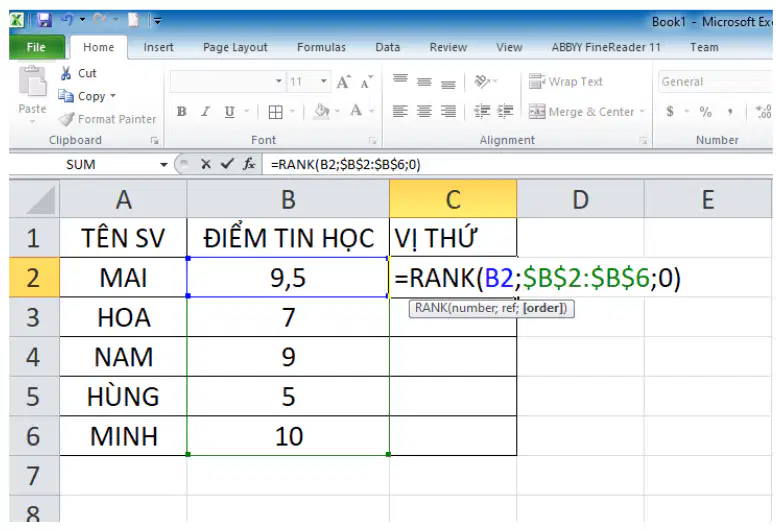Image resolution: width=776 pixels, height=530 pixels.
Task: Click the Enter checkmark in formula bar
Action: (227, 164)
